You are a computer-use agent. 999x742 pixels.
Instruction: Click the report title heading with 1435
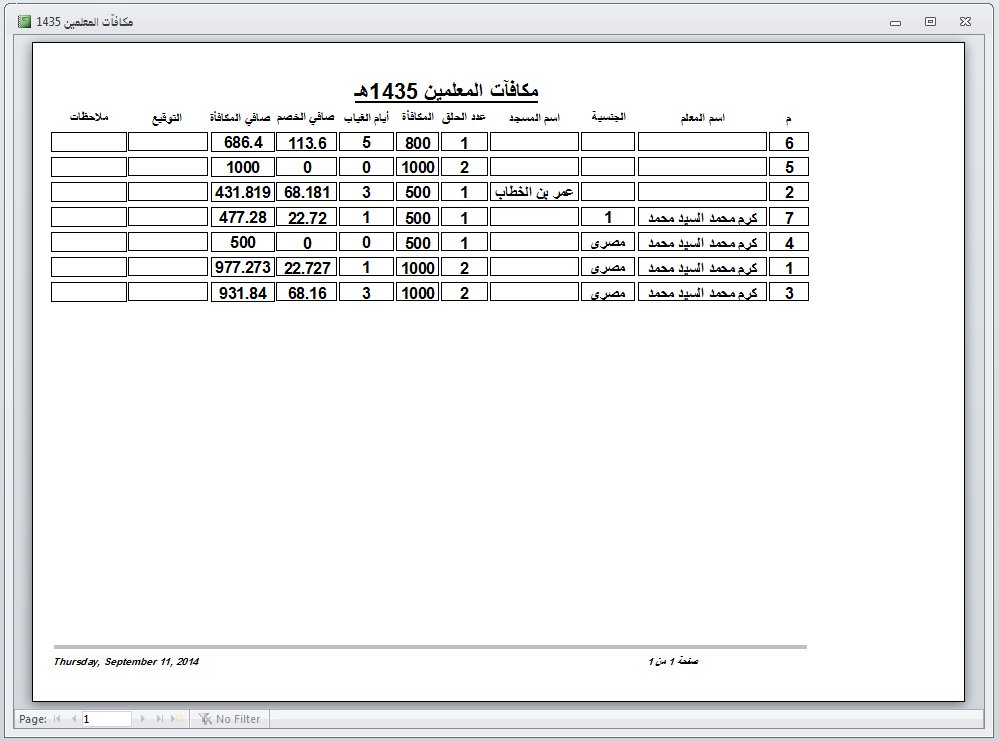(x=446, y=91)
